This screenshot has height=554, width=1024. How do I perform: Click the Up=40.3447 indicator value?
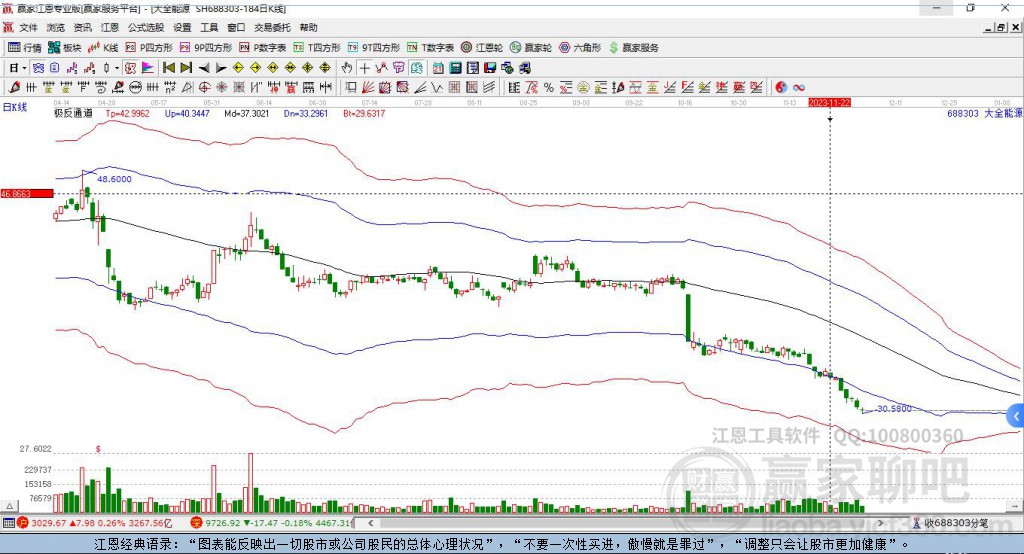click(187, 114)
